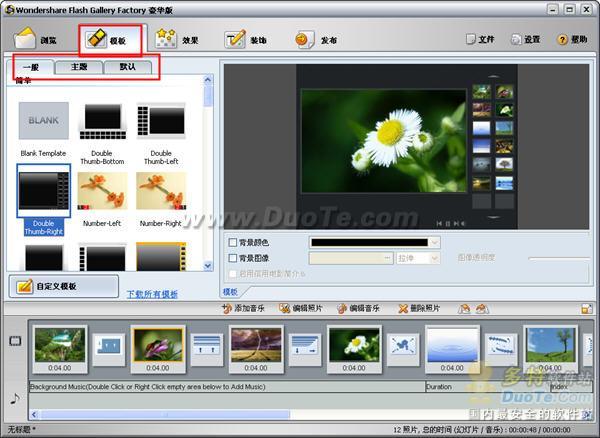The image size is (600, 438).
Task: Open the 设置 (Settings) menu
Action: tap(526, 39)
